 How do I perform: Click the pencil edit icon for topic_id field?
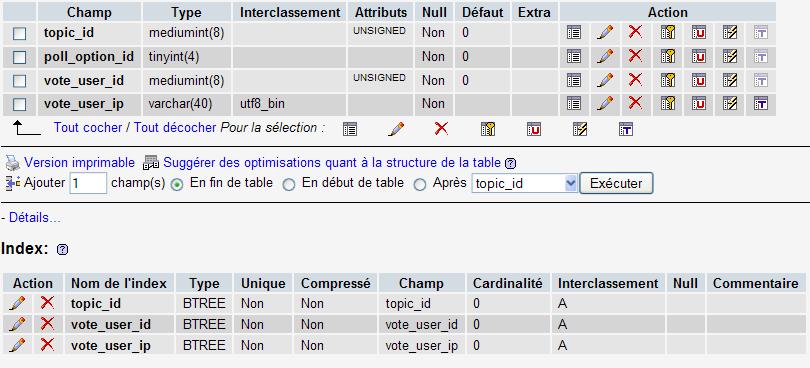(x=605, y=33)
